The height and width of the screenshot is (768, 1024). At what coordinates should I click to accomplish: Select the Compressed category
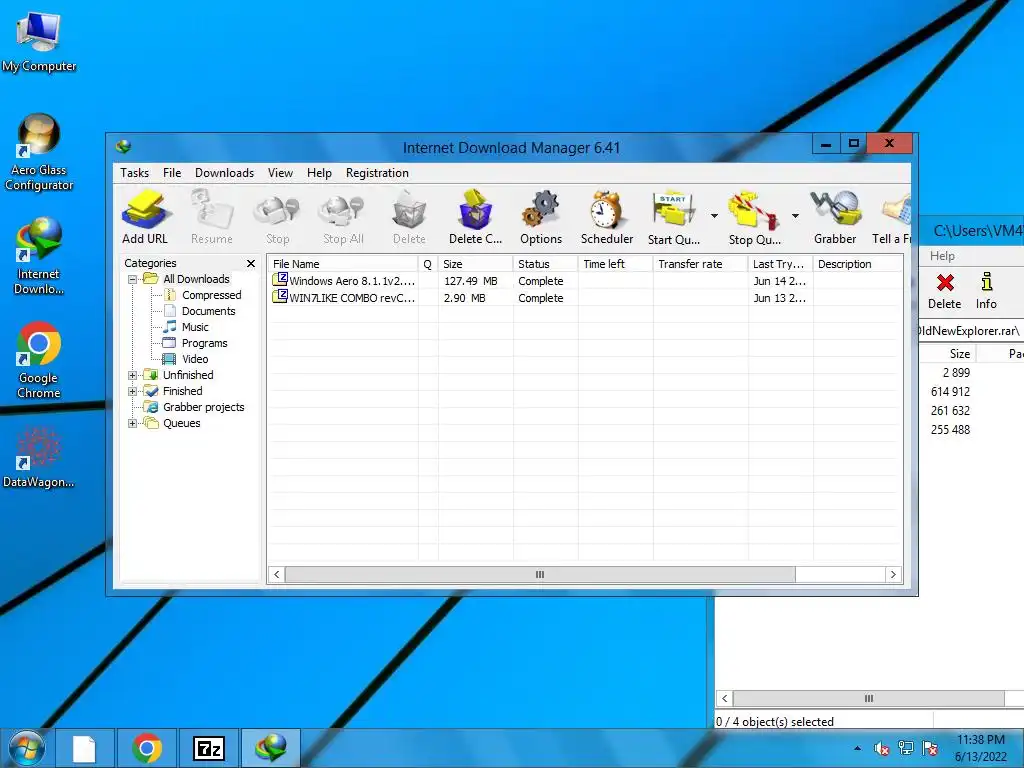pyautogui.click(x=212, y=295)
